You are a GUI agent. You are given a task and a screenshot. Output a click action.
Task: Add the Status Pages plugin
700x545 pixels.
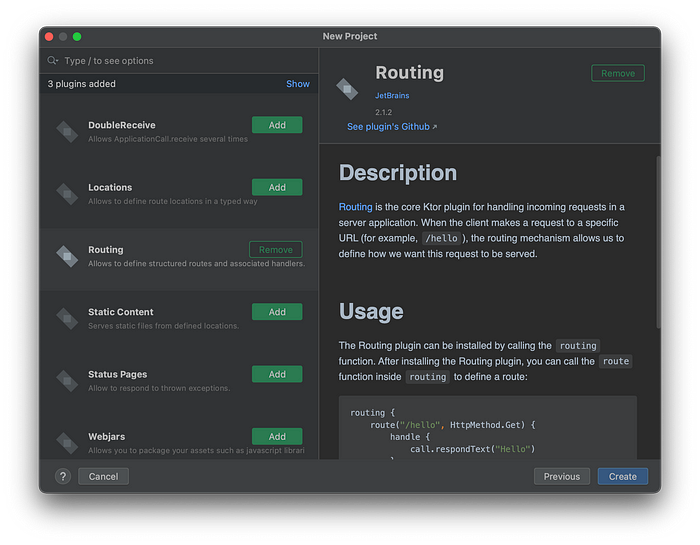pyautogui.click(x=277, y=374)
